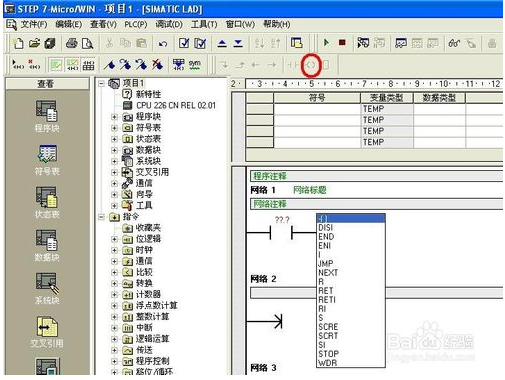Click the New project toolbar icon
The width and height of the screenshot is (505, 380).
coord(18,43)
